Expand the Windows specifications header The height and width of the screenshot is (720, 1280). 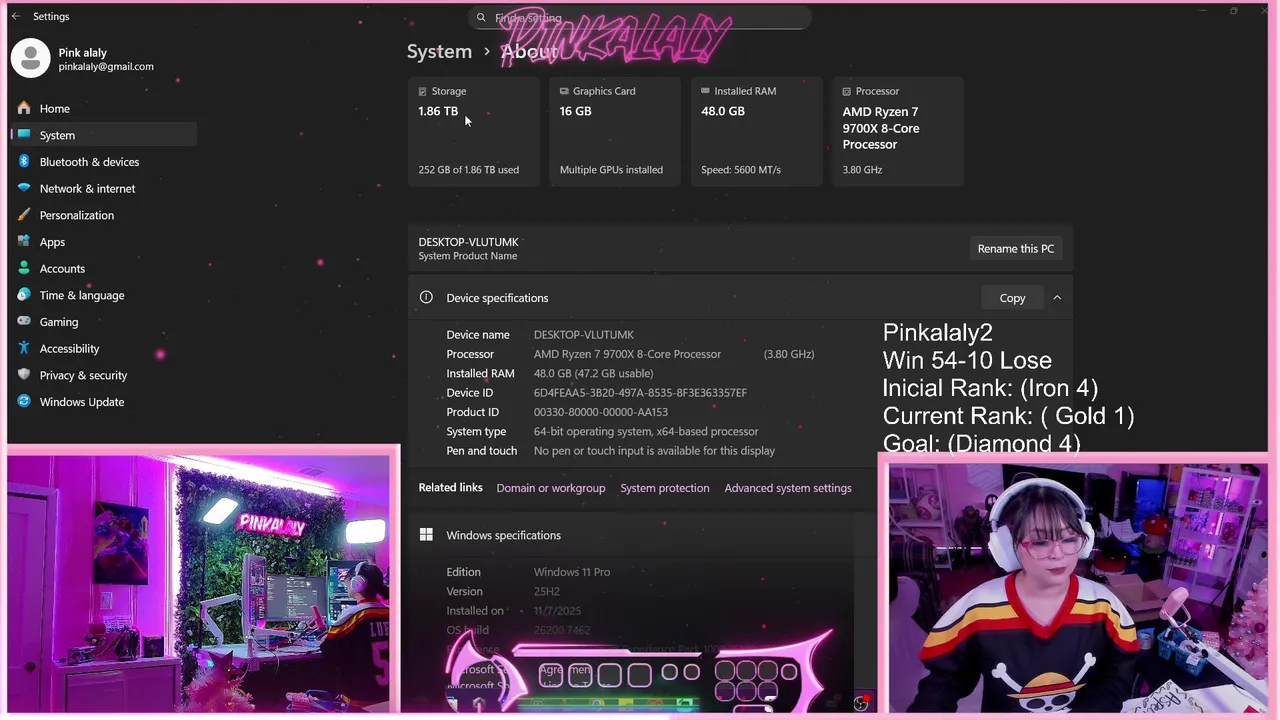[x=640, y=535]
